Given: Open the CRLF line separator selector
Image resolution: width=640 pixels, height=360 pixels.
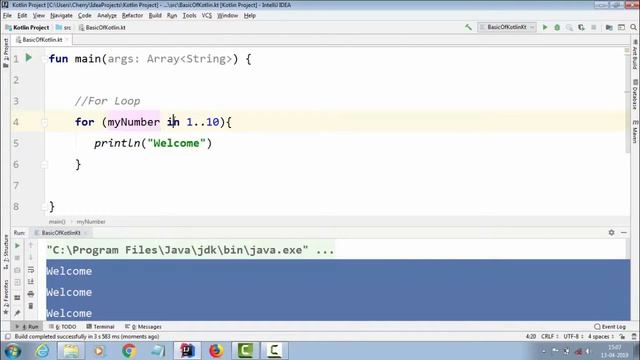Looking at the screenshot, I should [x=549, y=337].
